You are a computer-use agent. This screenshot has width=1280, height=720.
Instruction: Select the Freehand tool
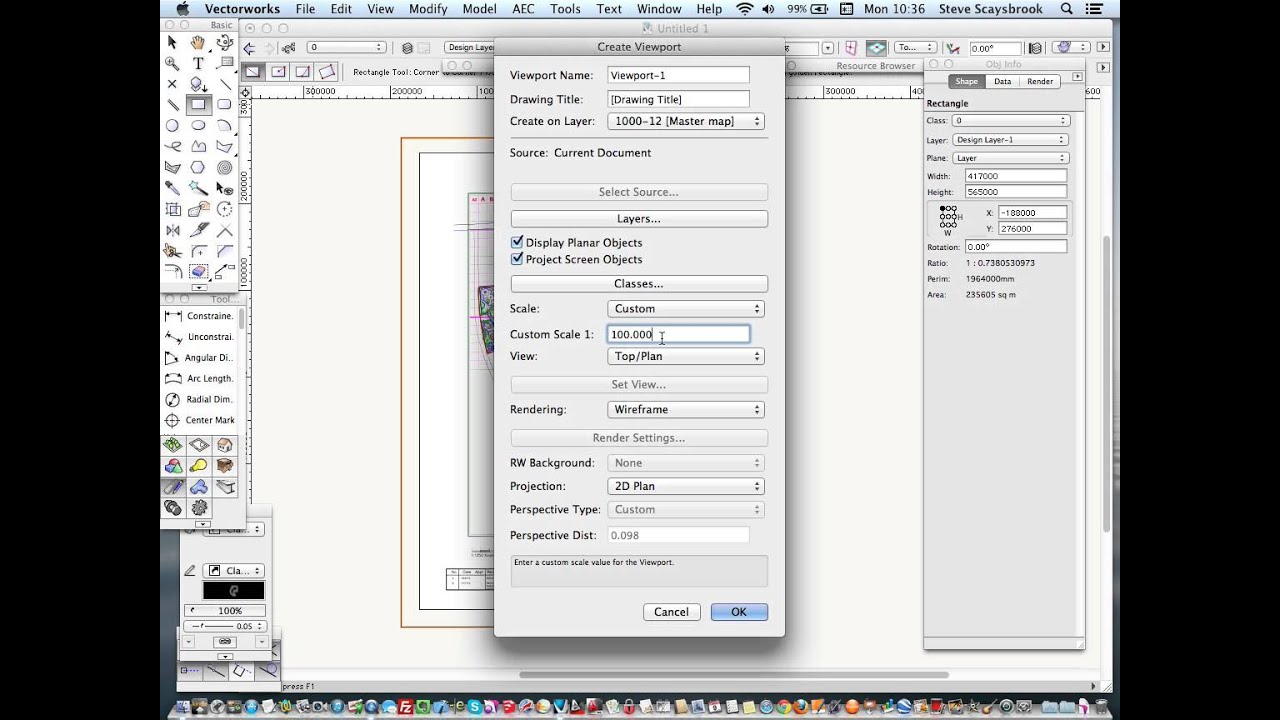(172, 146)
